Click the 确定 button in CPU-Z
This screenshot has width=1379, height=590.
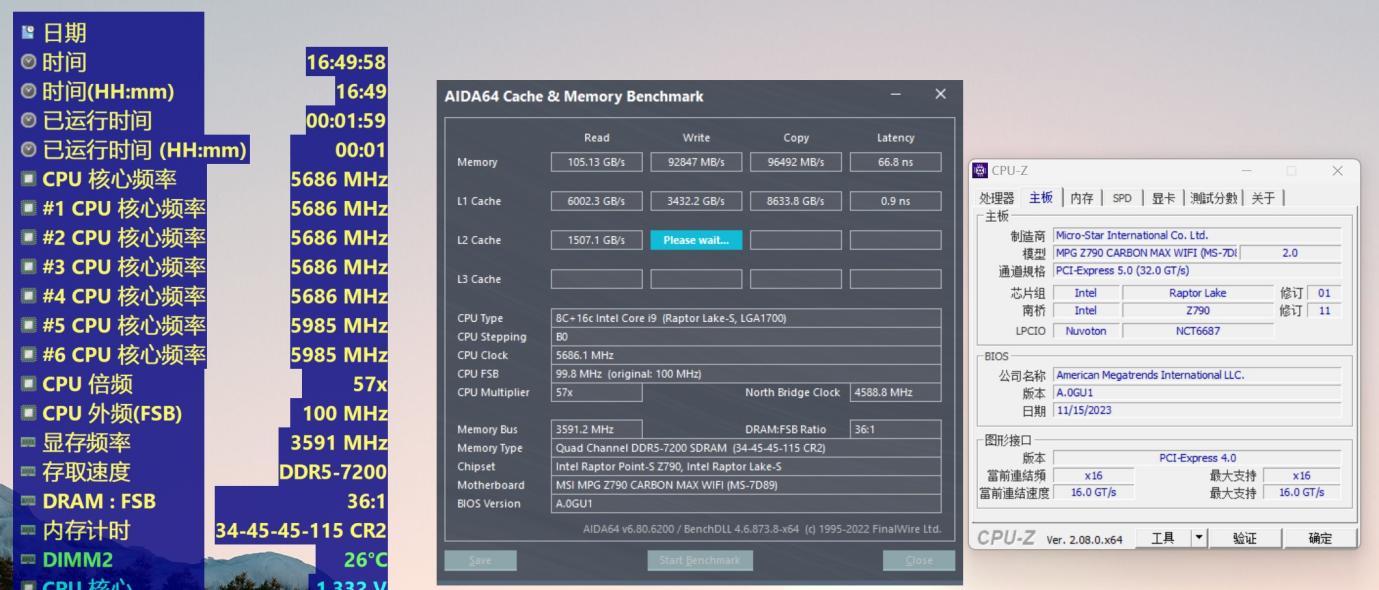pyautogui.click(x=1321, y=538)
